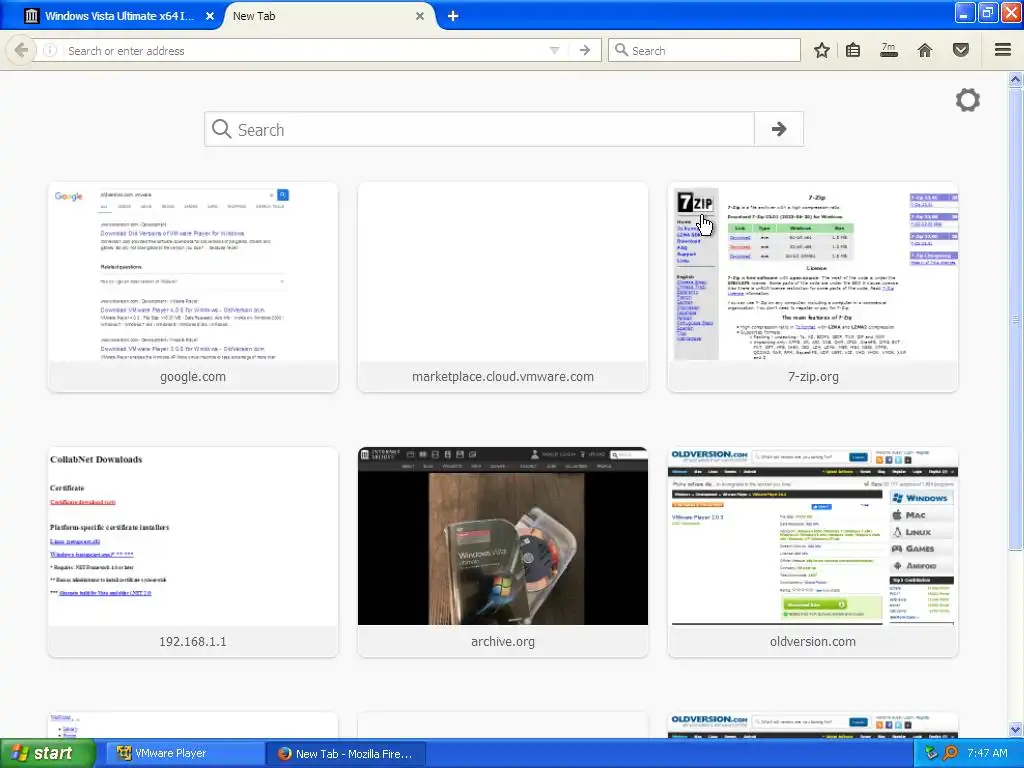This screenshot has width=1024, height=768.
Task: Open new tab page settings gear
Action: (967, 100)
